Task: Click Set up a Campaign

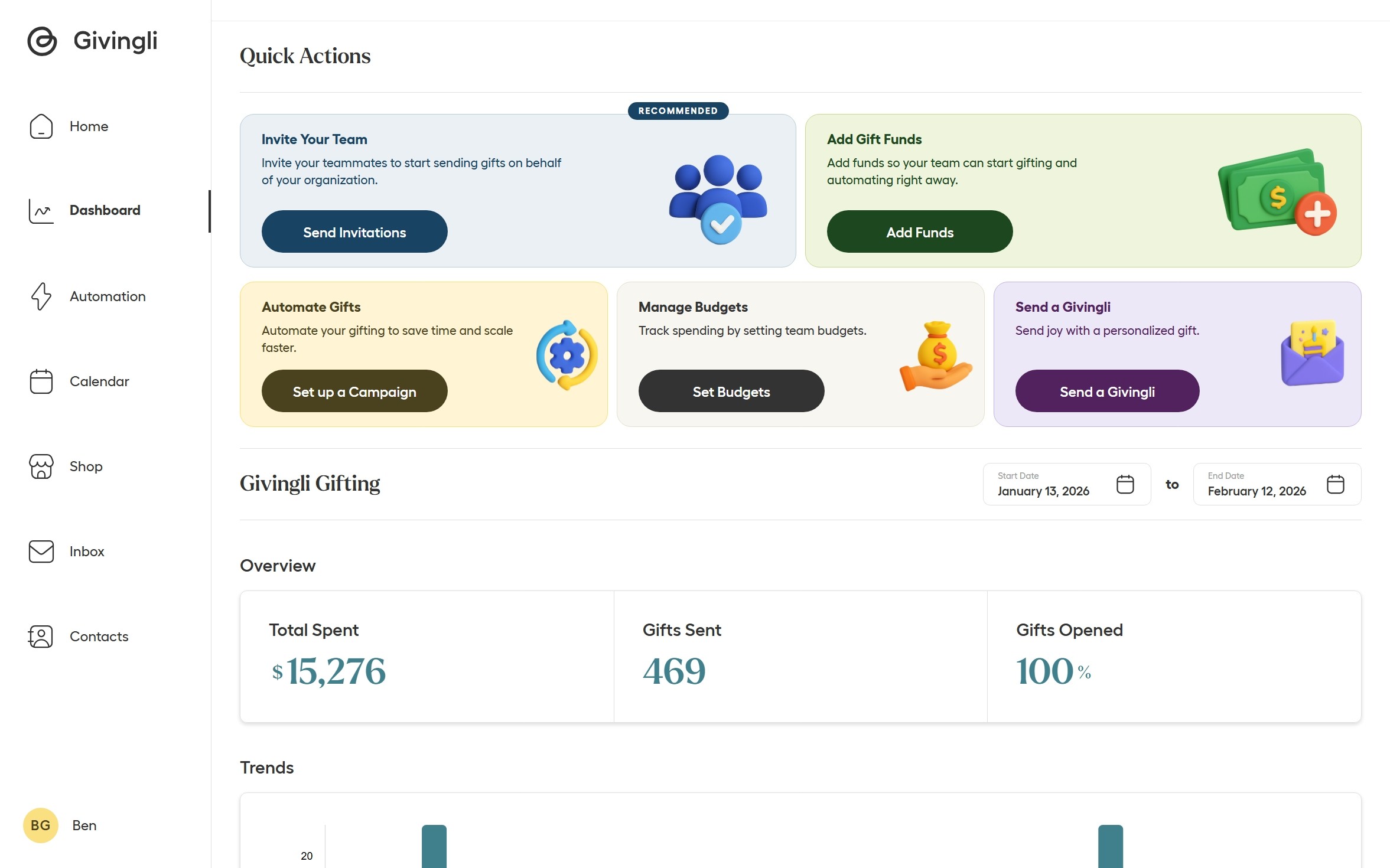Action: tap(354, 391)
